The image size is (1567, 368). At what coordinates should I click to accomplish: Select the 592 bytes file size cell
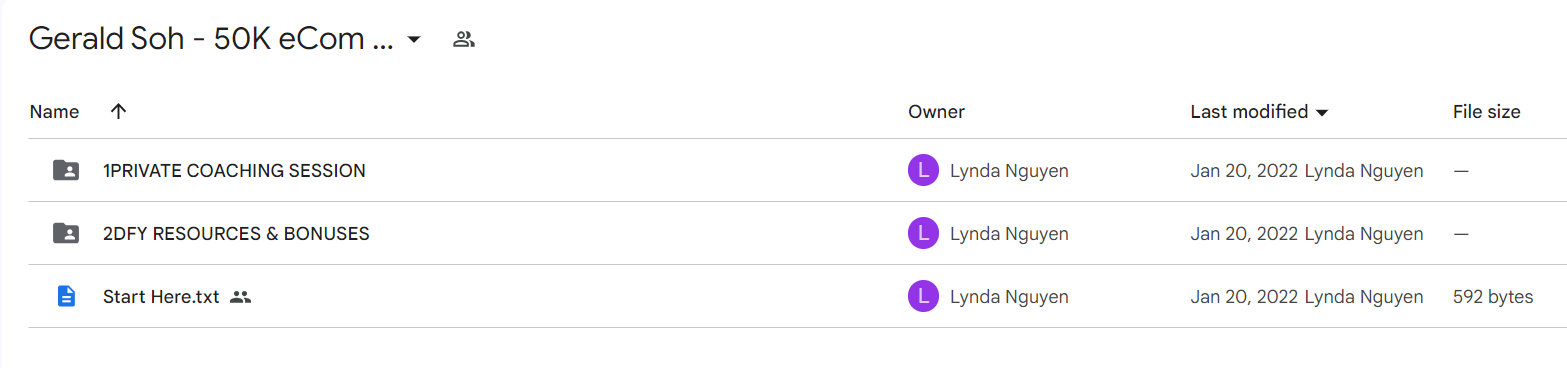tap(1493, 297)
